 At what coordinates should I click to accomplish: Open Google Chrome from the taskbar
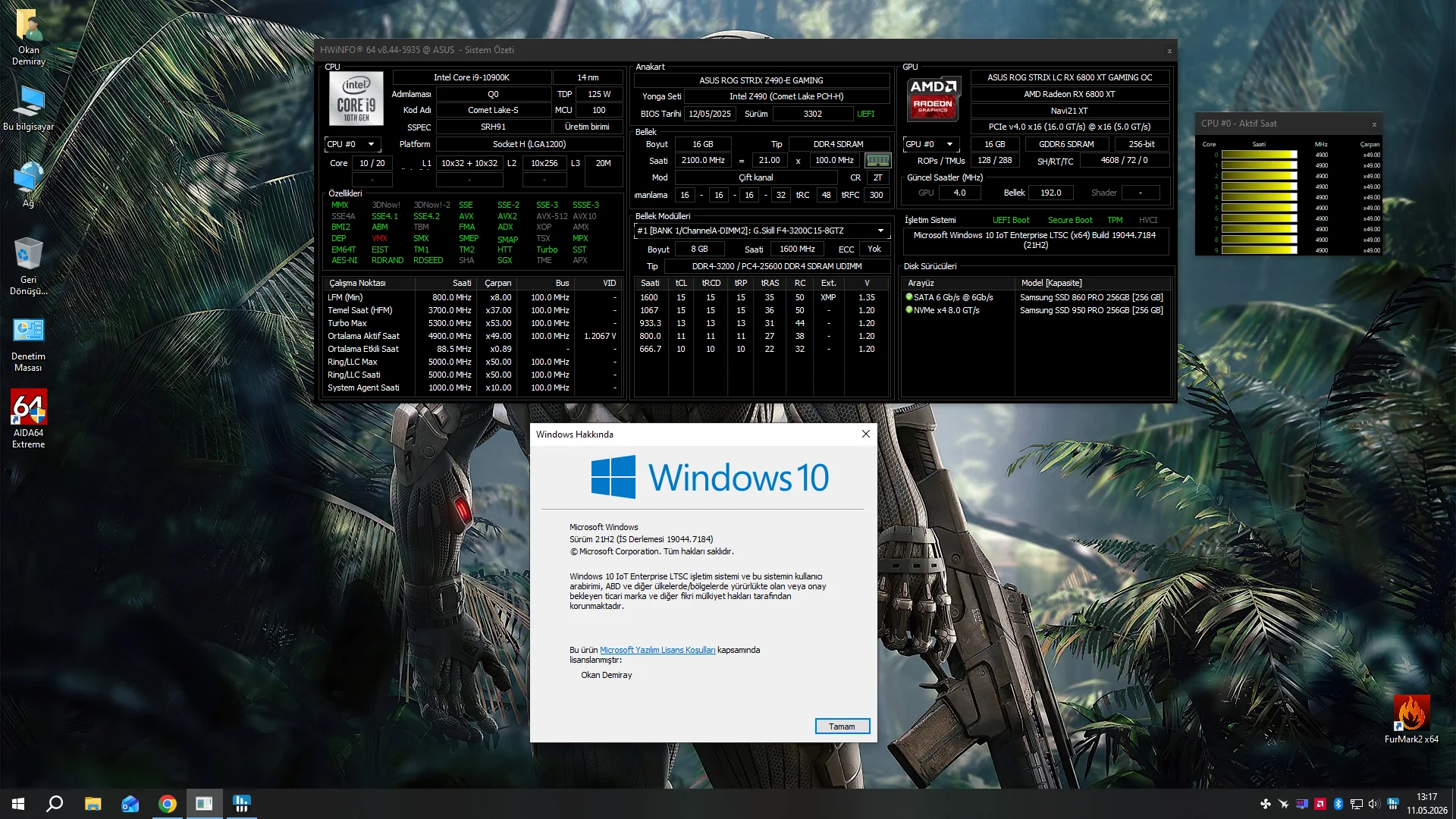(x=167, y=804)
